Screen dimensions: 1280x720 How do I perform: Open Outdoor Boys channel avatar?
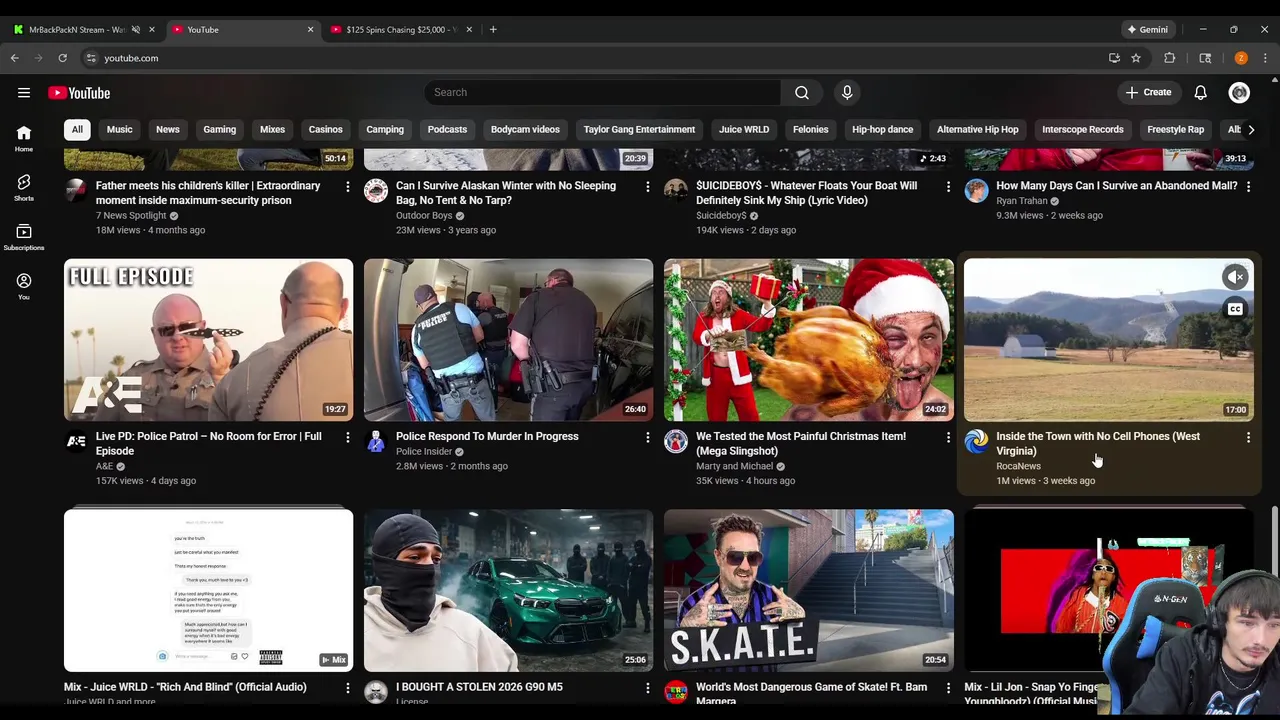pos(376,190)
